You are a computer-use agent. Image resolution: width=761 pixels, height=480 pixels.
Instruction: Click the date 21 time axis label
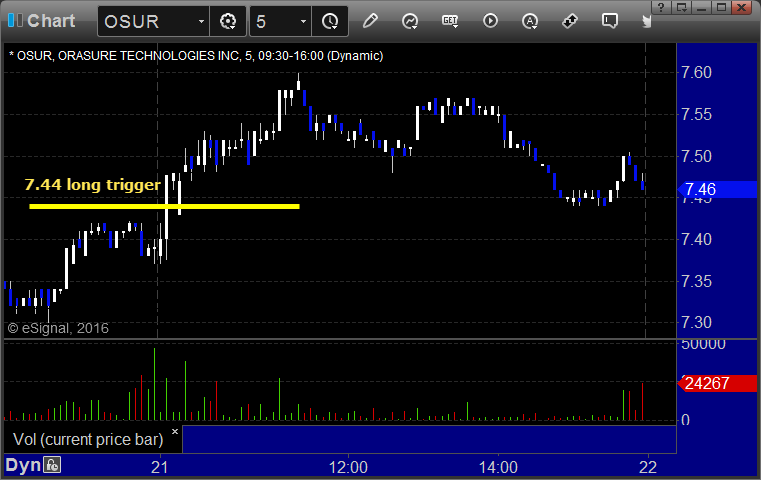pyautogui.click(x=159, y=467)
